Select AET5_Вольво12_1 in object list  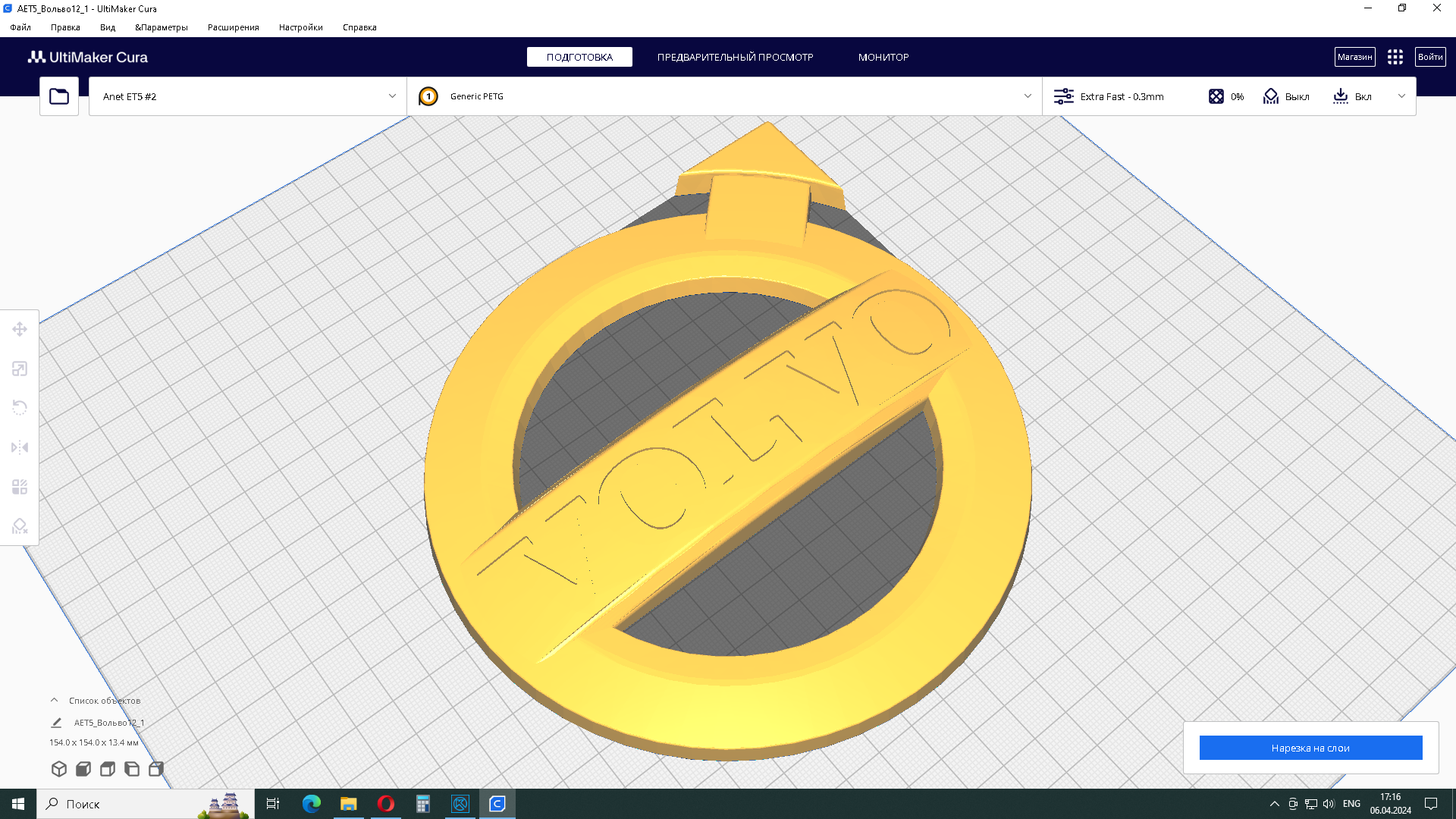[109, 723]
